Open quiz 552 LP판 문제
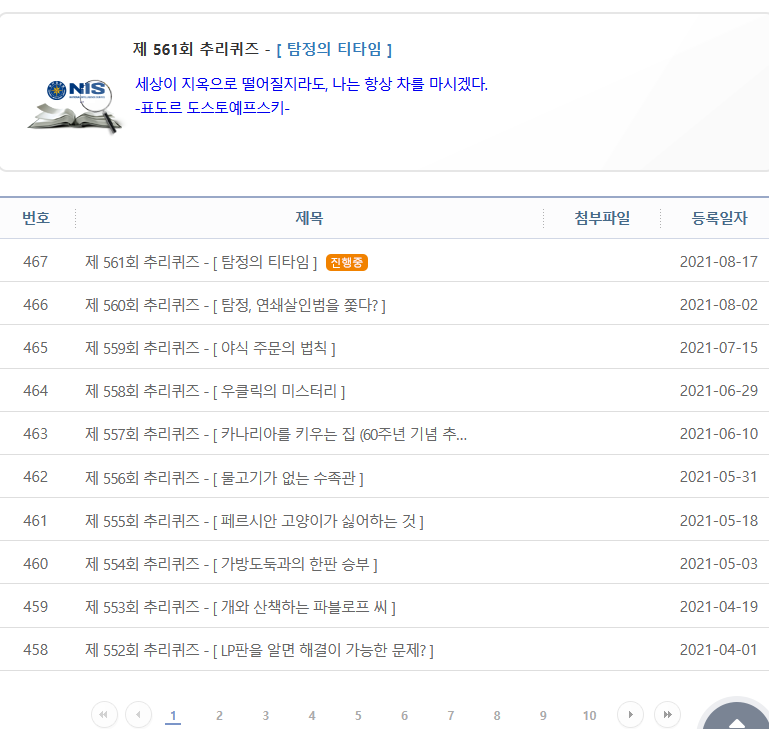This screenshot has height=729, width=769. 259,650
